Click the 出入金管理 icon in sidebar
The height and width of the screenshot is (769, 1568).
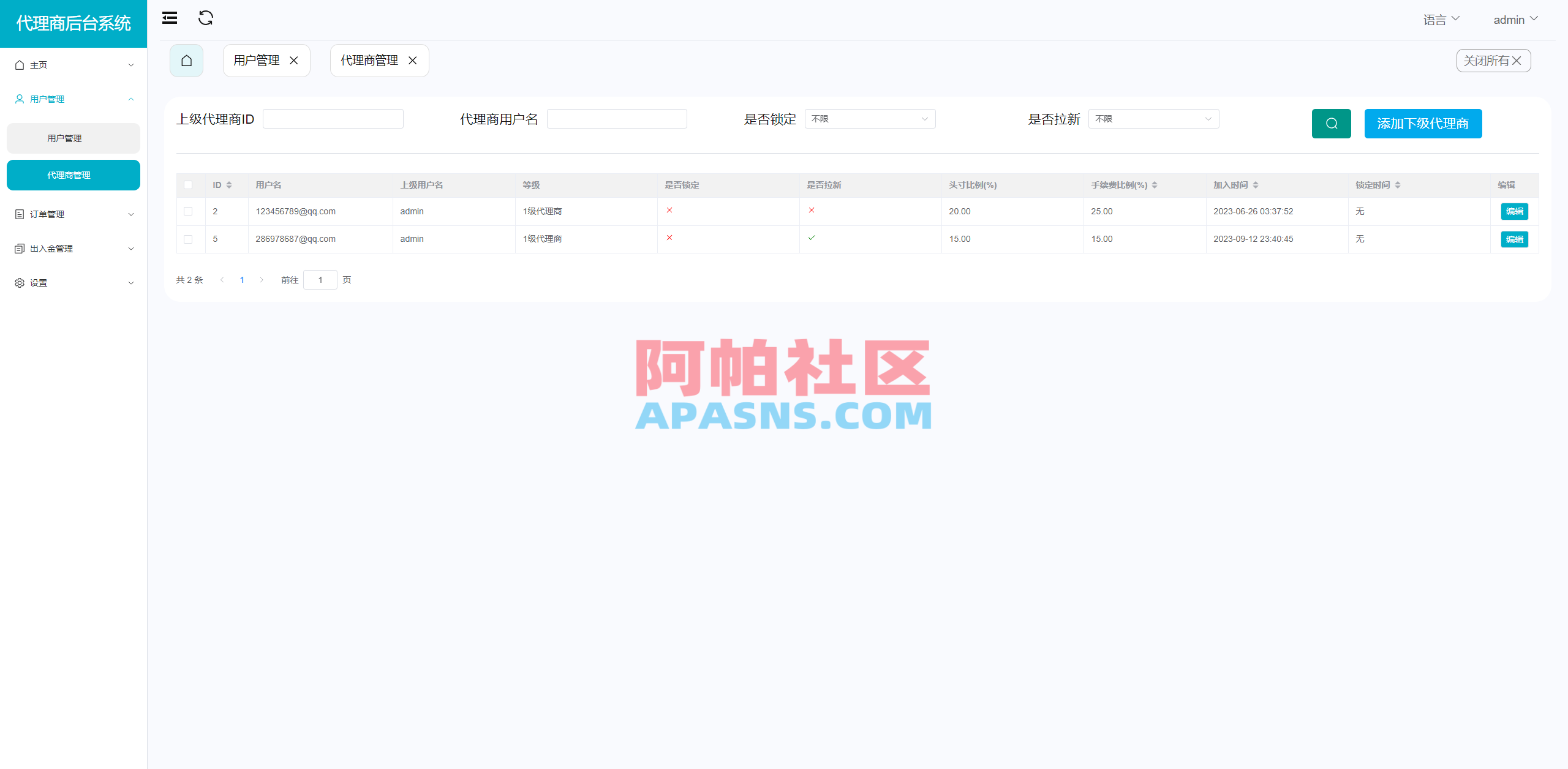tap(18, 248)
